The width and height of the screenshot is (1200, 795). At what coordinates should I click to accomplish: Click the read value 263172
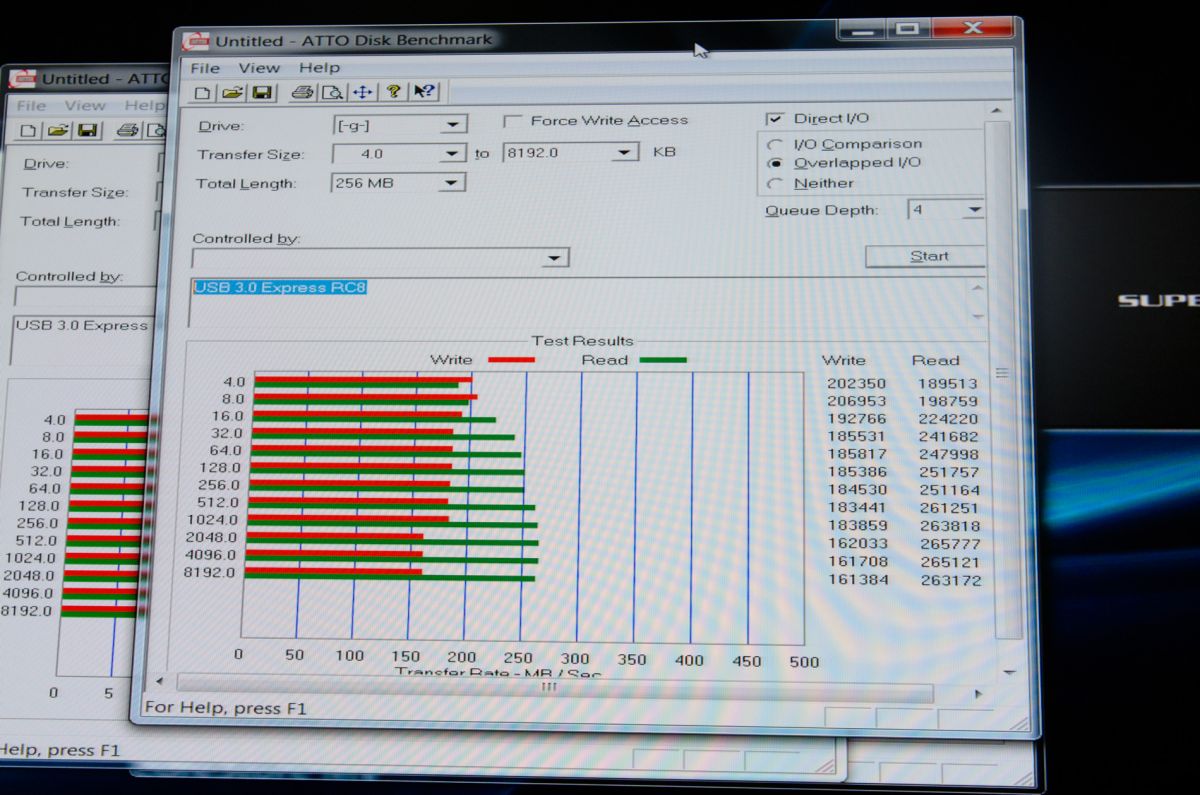[x=952, y=580]
